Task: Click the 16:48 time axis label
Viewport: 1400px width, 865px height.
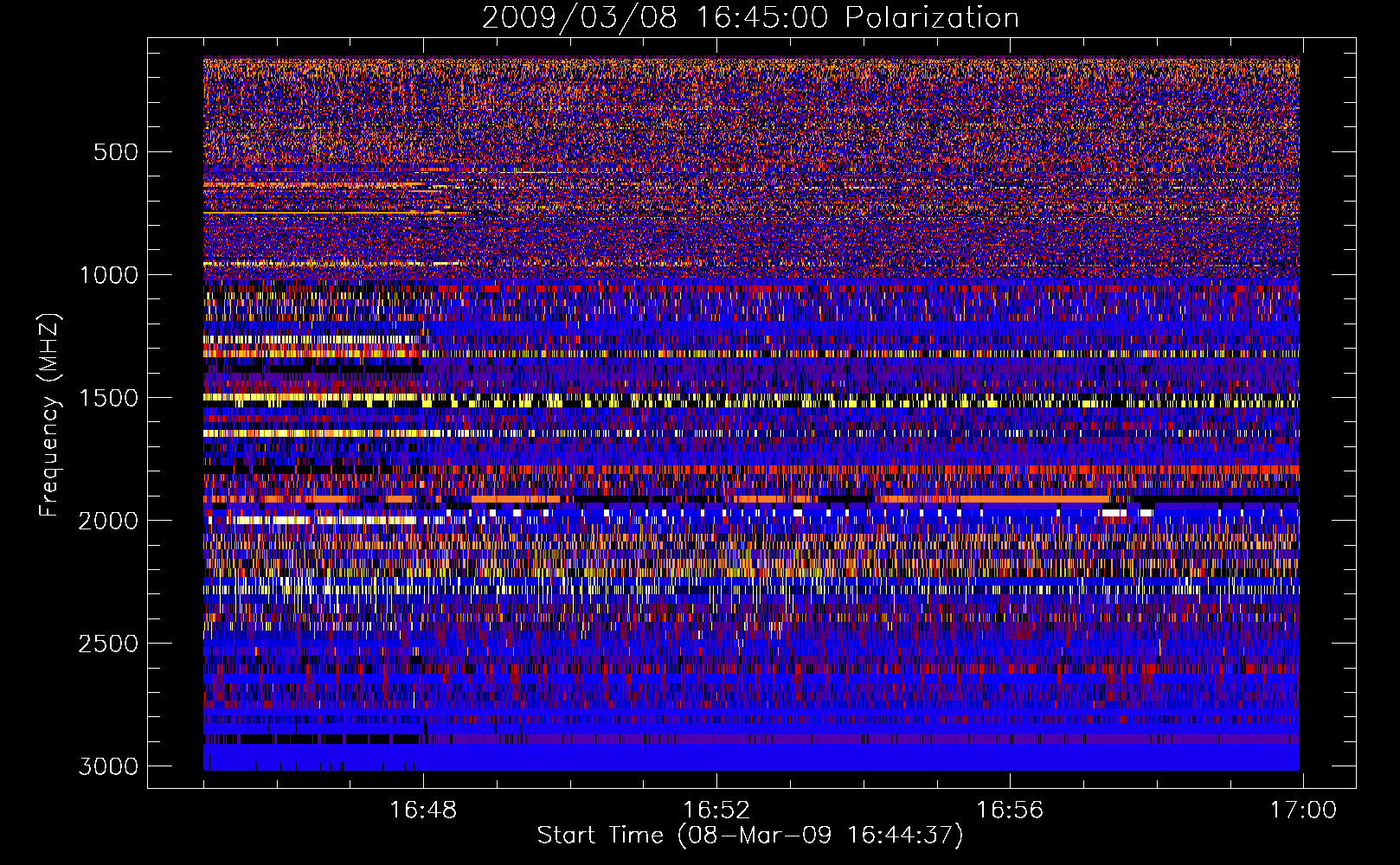Action: tap(423, 811)
